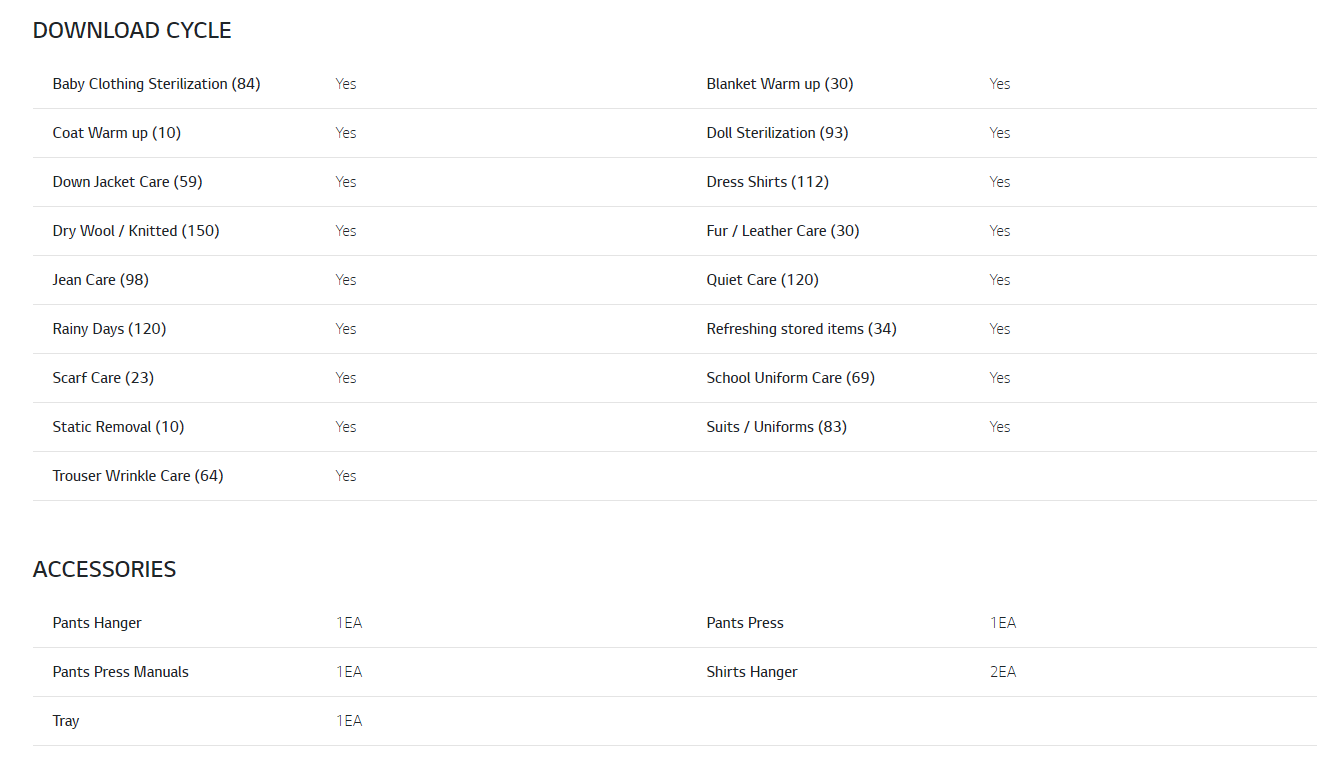Select the Tray accessory label
The width and height of the screenshot is (1343, 772).
(66, 721)
